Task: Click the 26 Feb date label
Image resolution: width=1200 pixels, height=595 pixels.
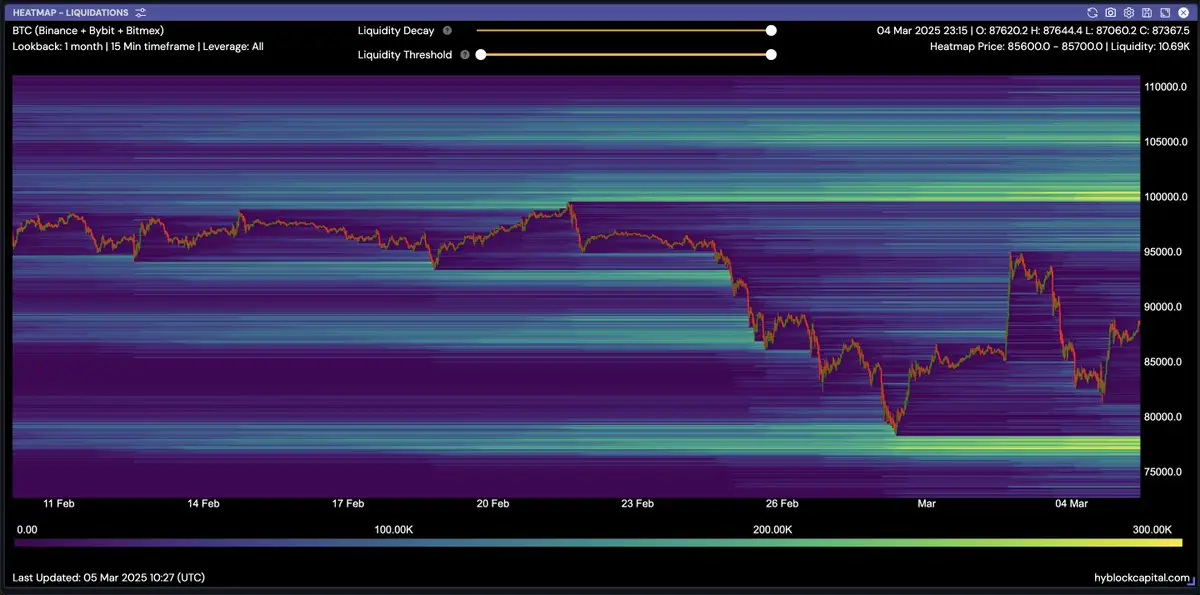Action: 782,505
